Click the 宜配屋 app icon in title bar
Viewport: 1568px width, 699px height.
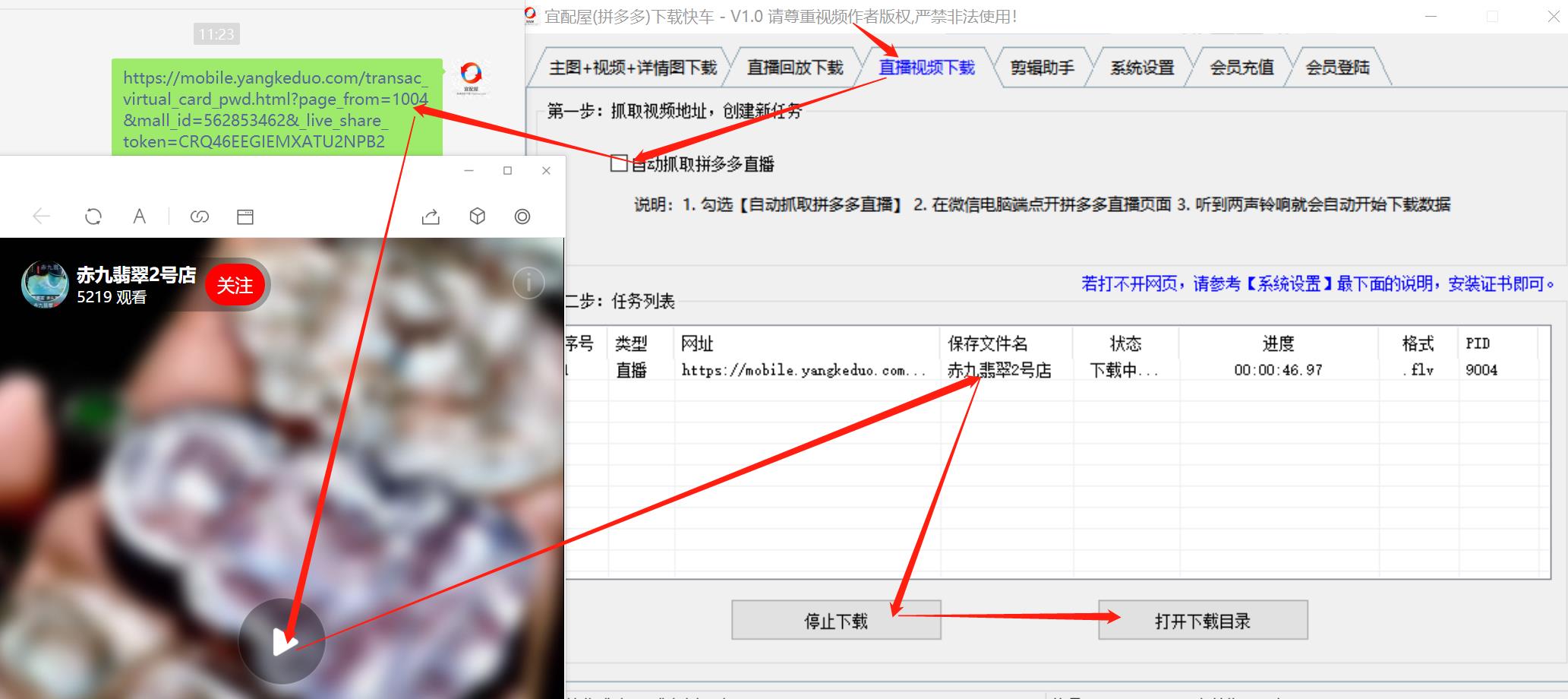[x=531, y=15]
